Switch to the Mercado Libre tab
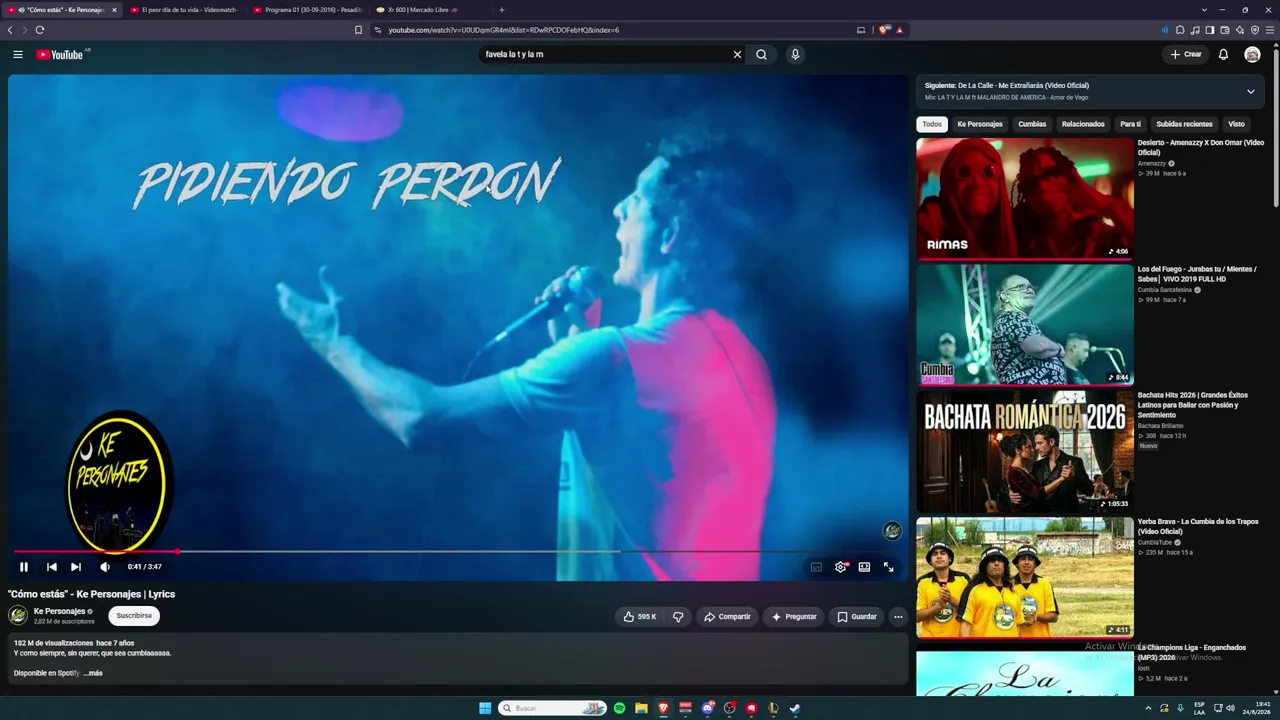 (431, 10)
